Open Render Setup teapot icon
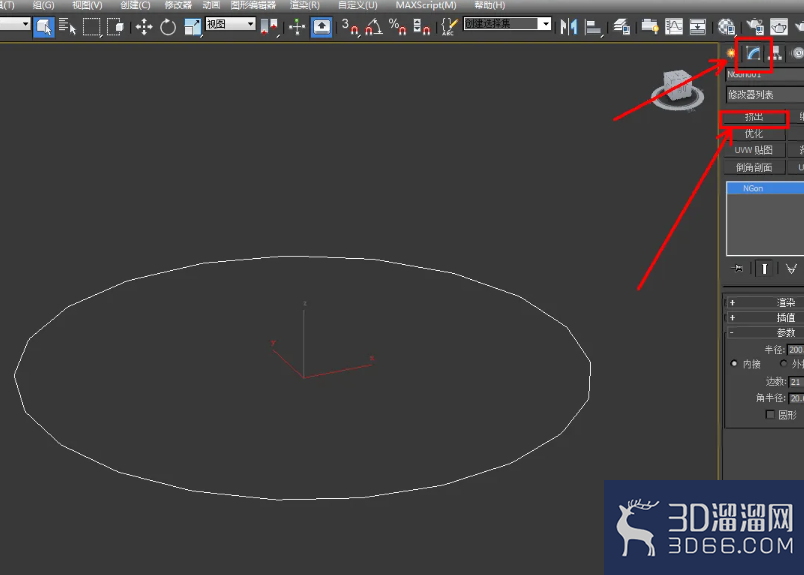 point(755,27)
